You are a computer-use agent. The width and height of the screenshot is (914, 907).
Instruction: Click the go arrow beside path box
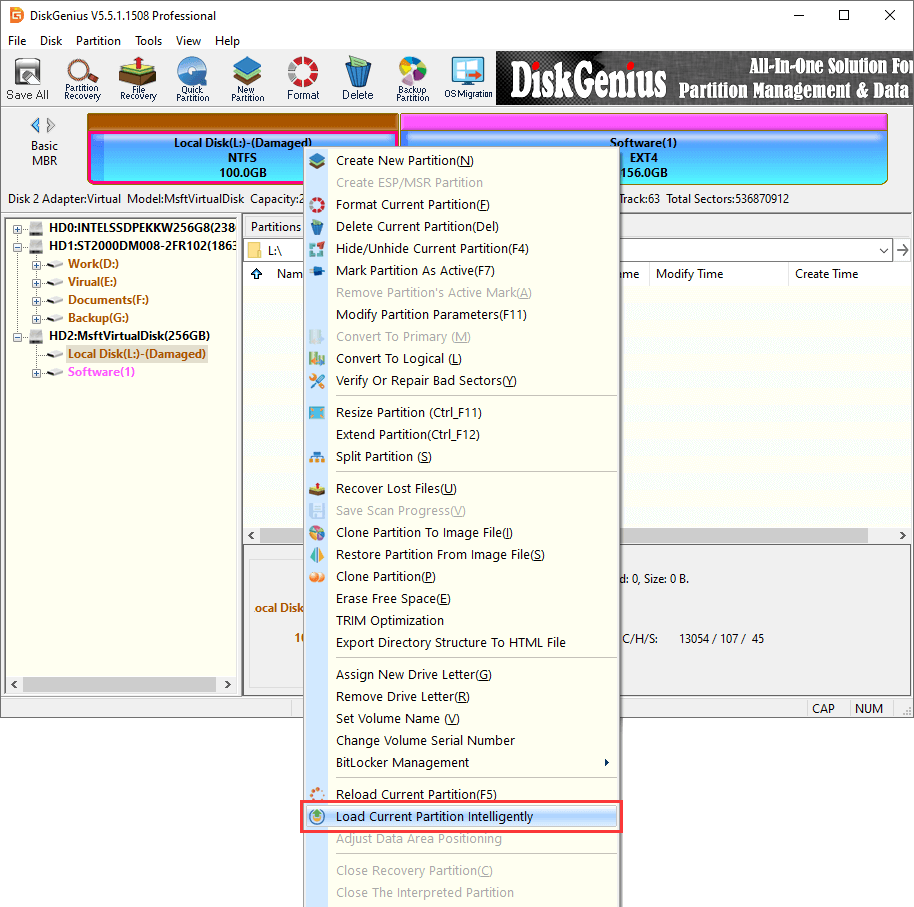point(902,250)
